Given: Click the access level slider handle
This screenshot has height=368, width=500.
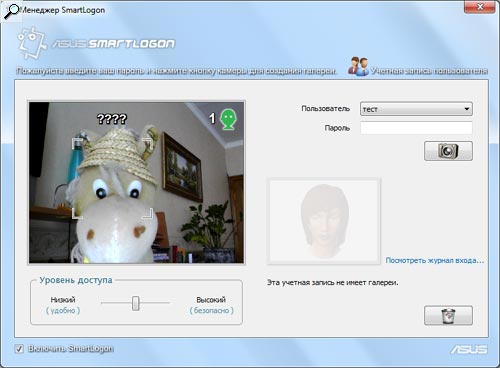Looking at the screenshot, I should click(x=135, y=303).
